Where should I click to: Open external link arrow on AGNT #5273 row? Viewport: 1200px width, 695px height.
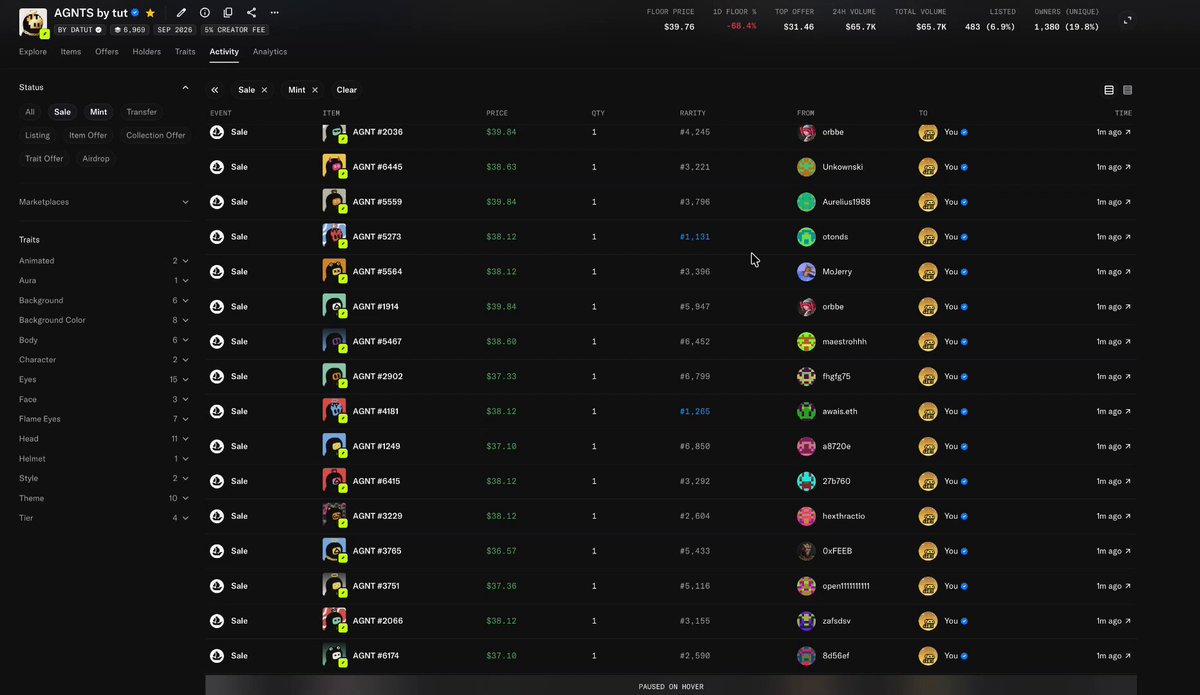1128,237
